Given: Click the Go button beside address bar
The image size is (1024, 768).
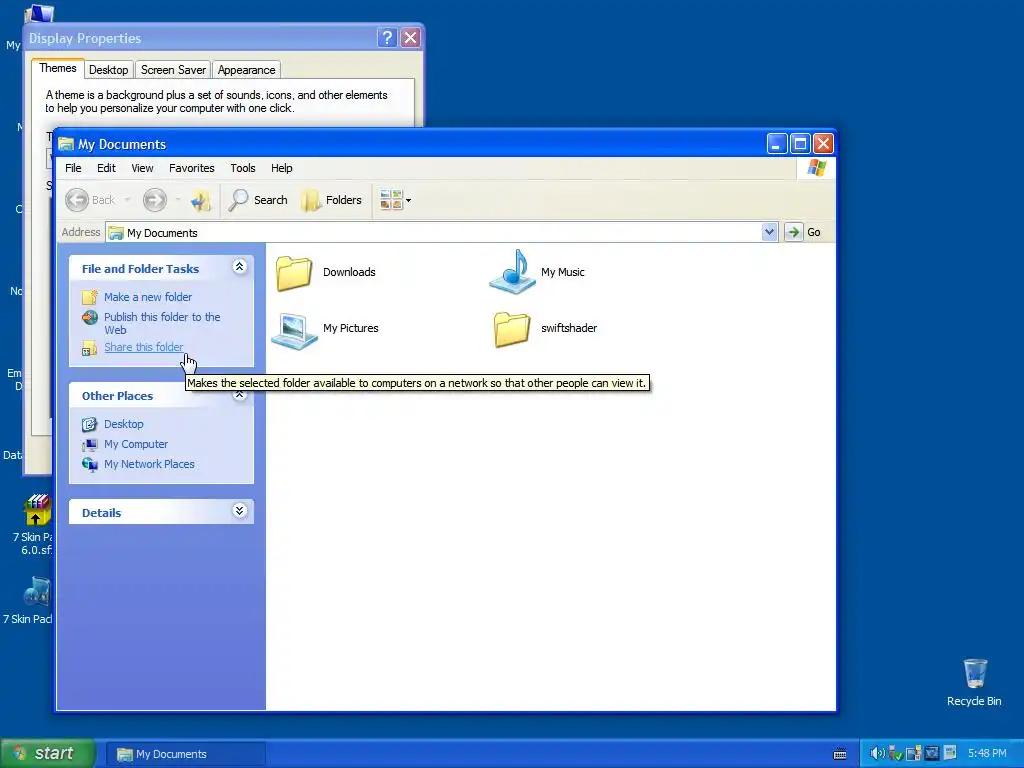Looking at the screenshot, I should [x=804, y=232].
